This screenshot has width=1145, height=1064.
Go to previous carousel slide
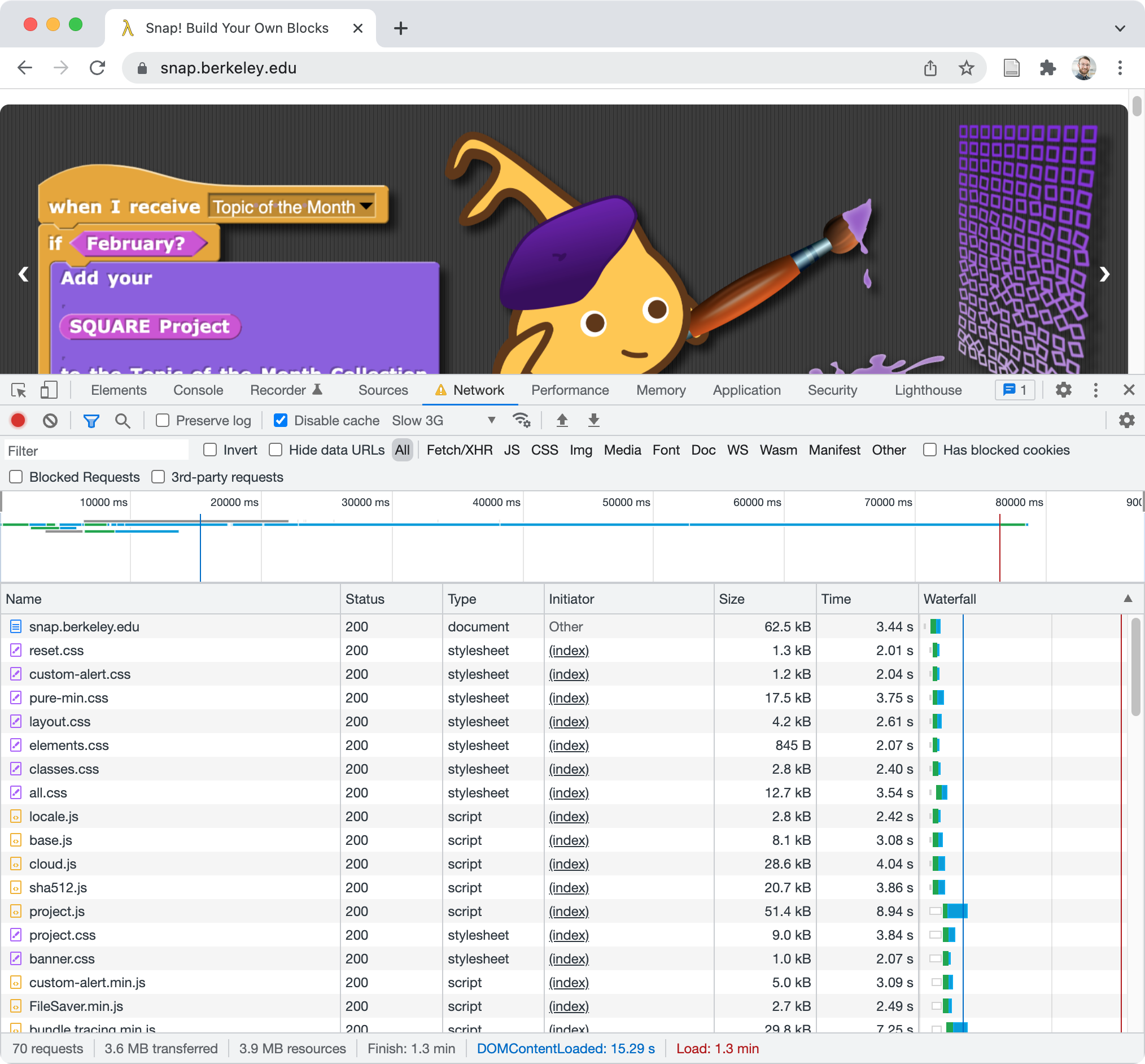(x=23, y=274)
